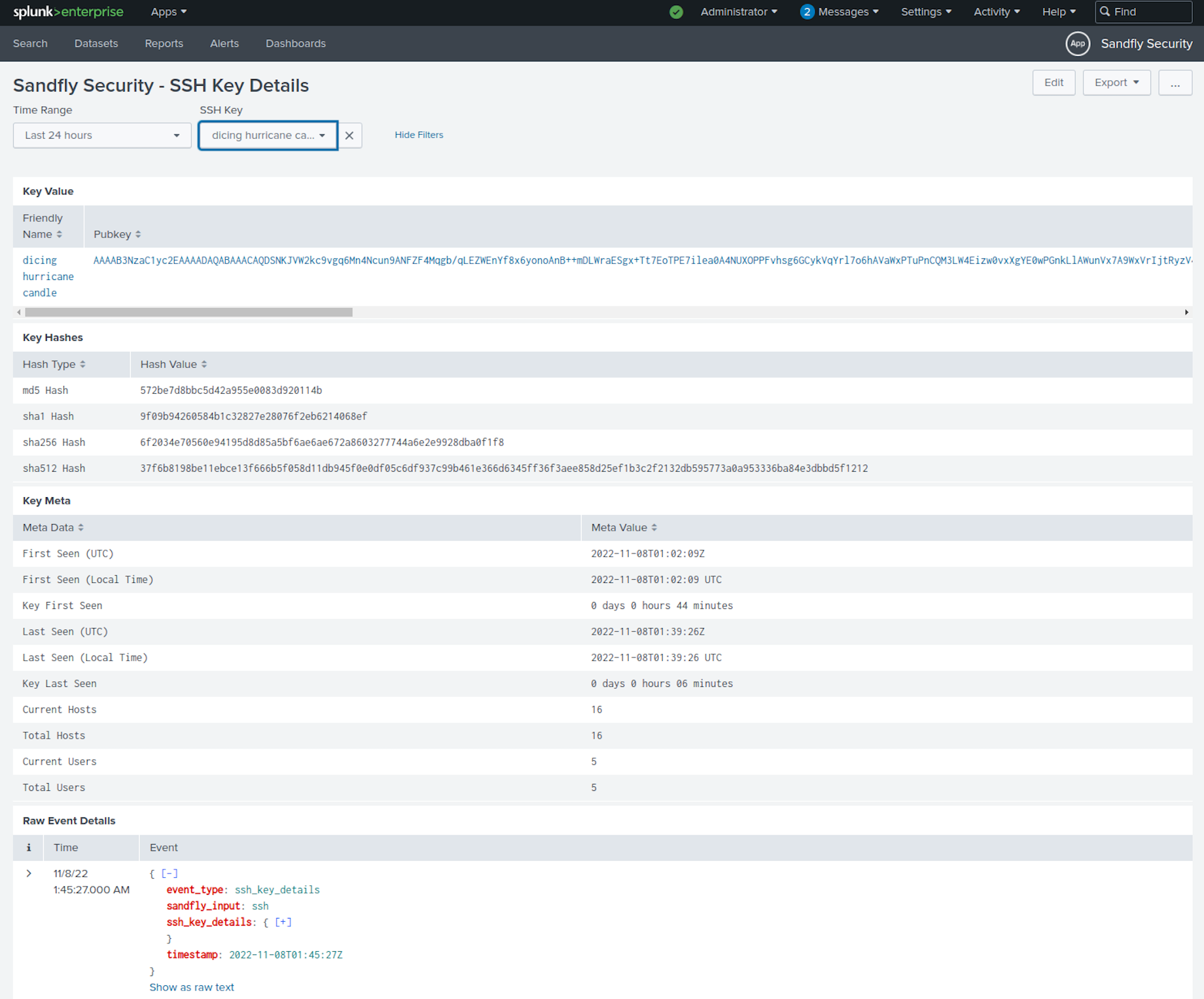This screenshot has width=1204, height=999.
Task: Click Show as raw text link
Action: coord(192,987)
